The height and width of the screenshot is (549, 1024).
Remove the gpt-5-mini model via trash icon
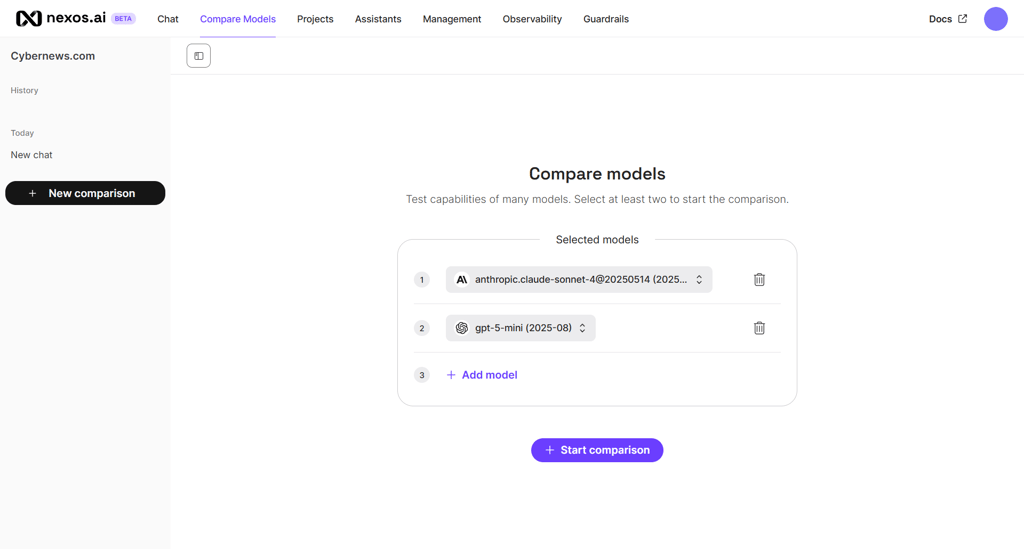coord(759,328)
